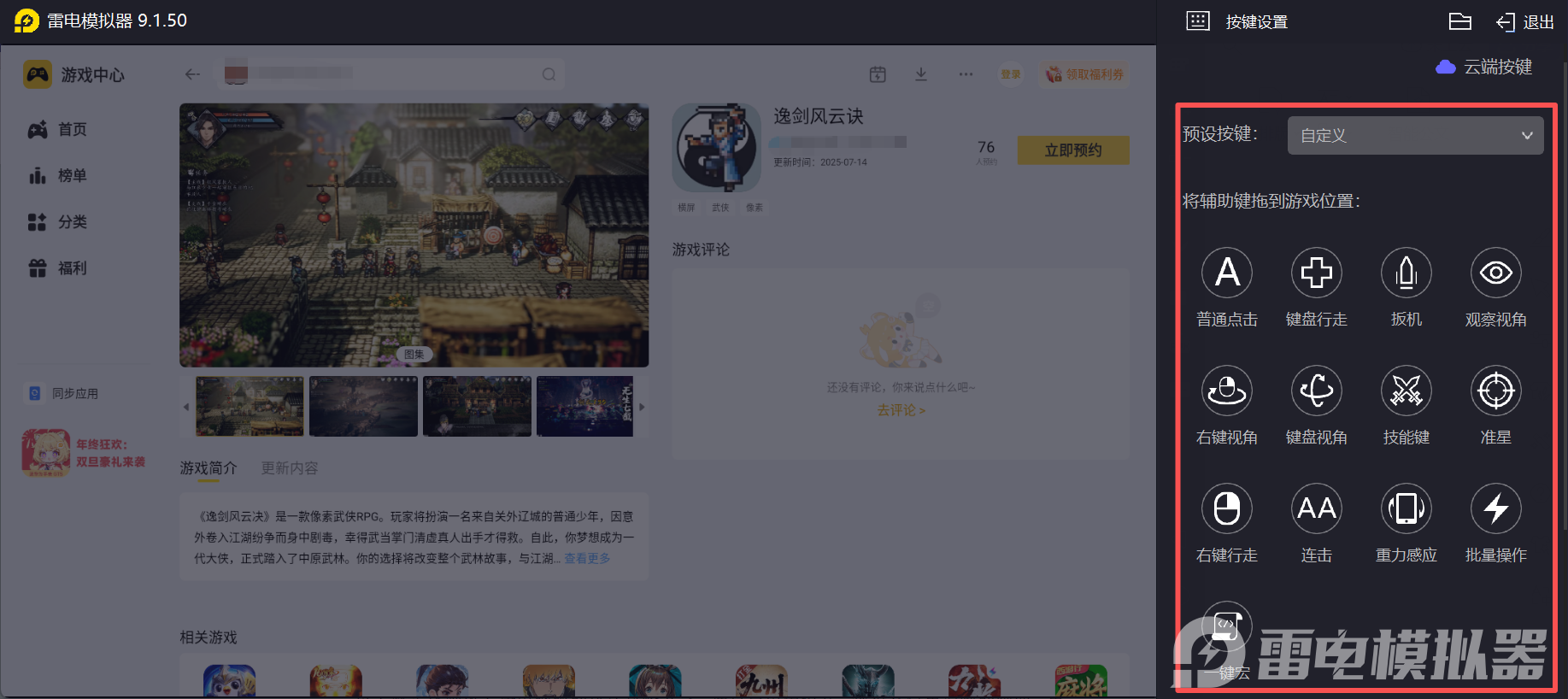The height and width of the screenshot is (699, 1568).
Task: Open 同步应用 in the sidebar
Action: 64,393
